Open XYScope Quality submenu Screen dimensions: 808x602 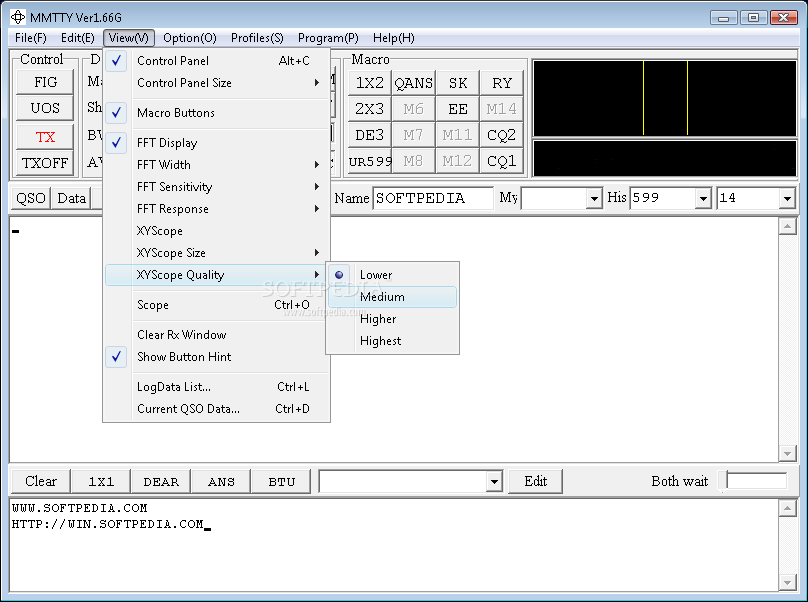pos(216,275)
